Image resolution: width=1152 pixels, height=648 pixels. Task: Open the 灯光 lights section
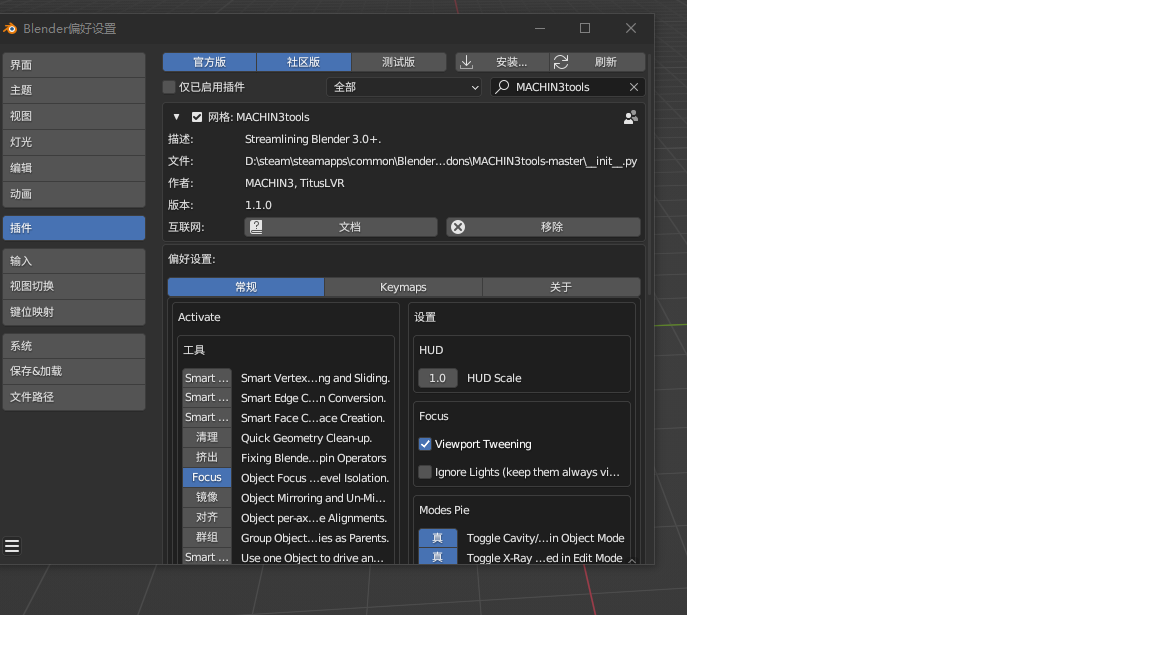[73, 142]
